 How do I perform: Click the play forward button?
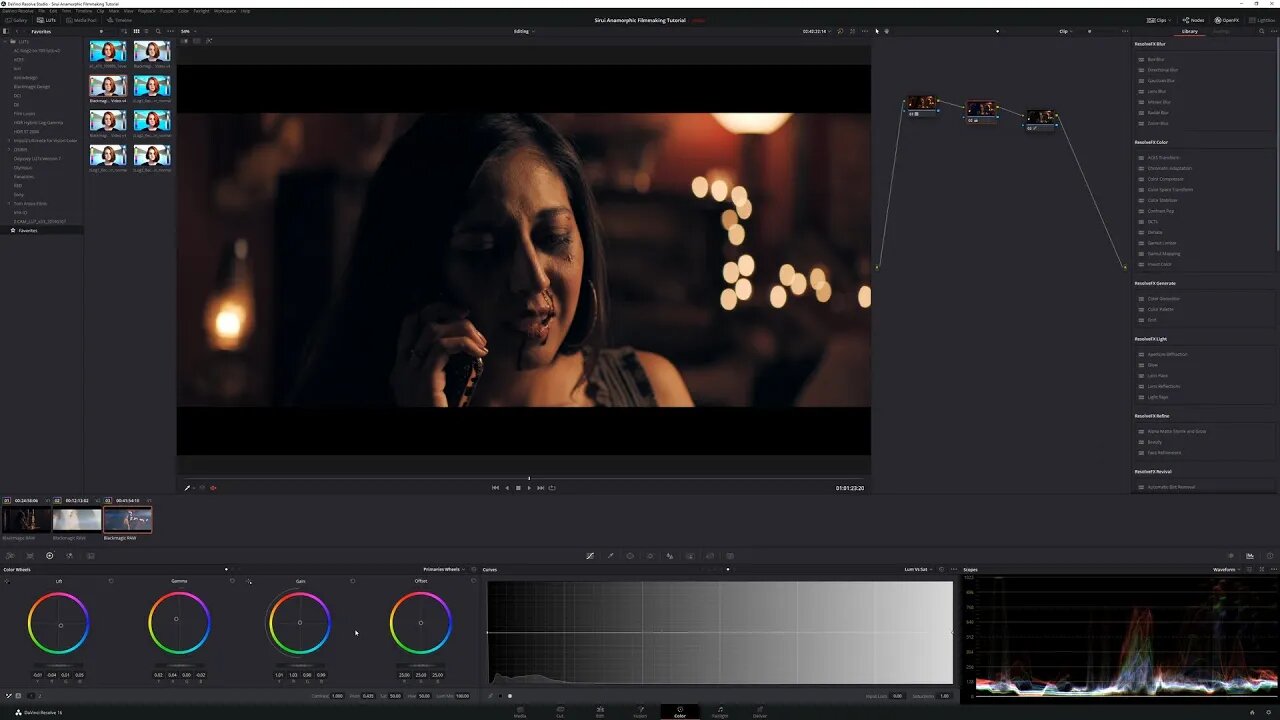click(529, 488)
